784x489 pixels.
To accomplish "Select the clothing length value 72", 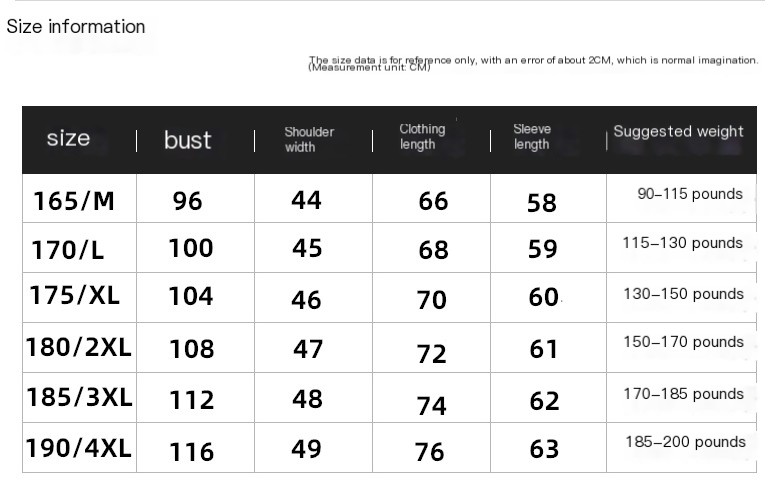I will (x=432, y=354).
